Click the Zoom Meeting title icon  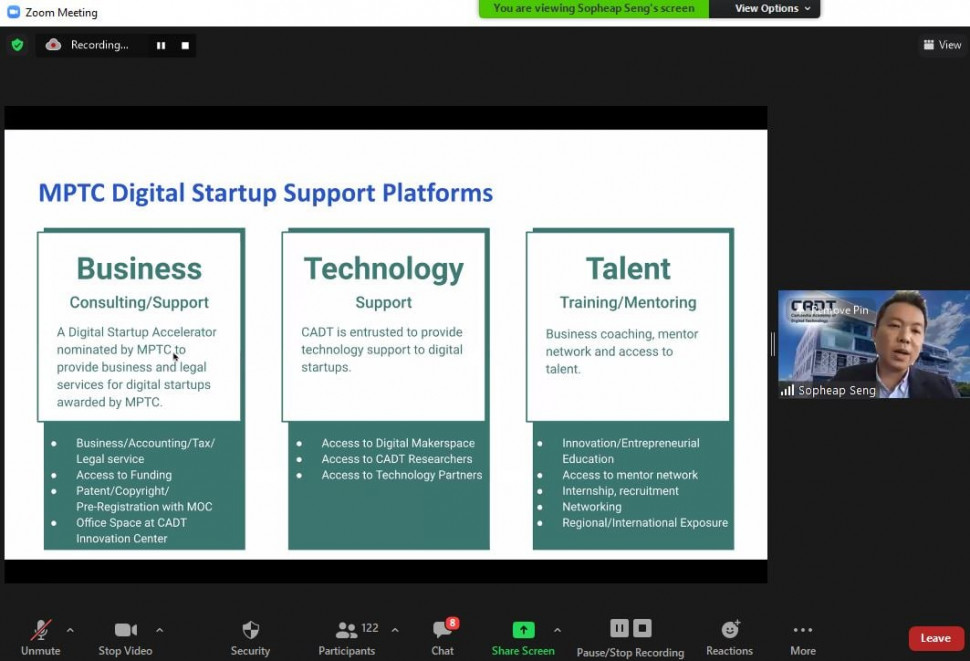point(13,12)
